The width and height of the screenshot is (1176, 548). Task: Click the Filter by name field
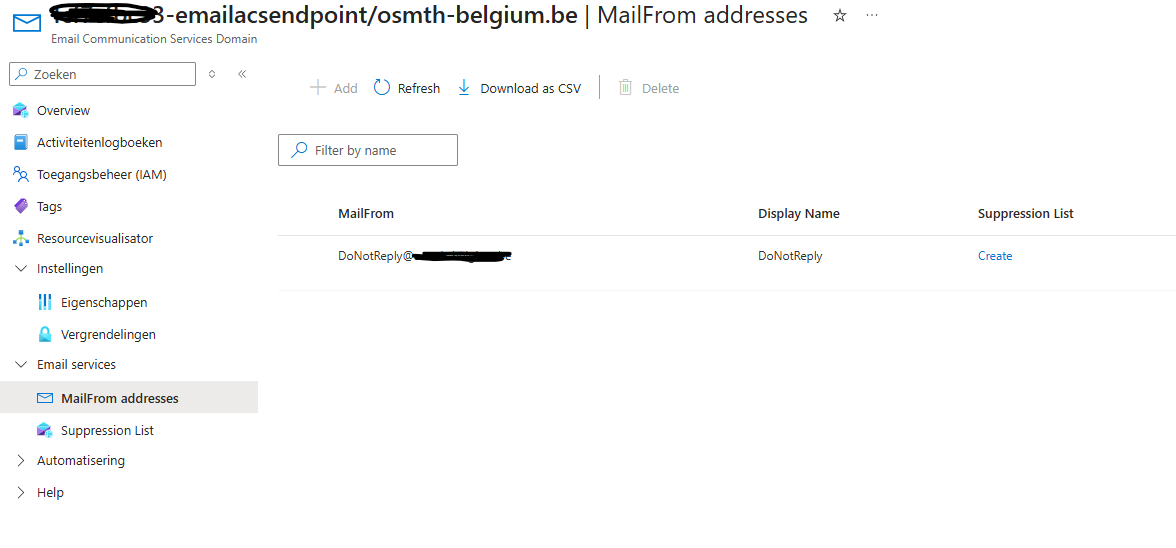(368, 150)
